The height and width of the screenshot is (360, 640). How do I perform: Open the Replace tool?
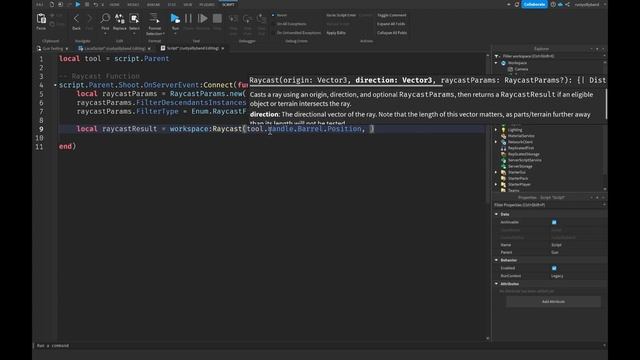pos(120,18)
